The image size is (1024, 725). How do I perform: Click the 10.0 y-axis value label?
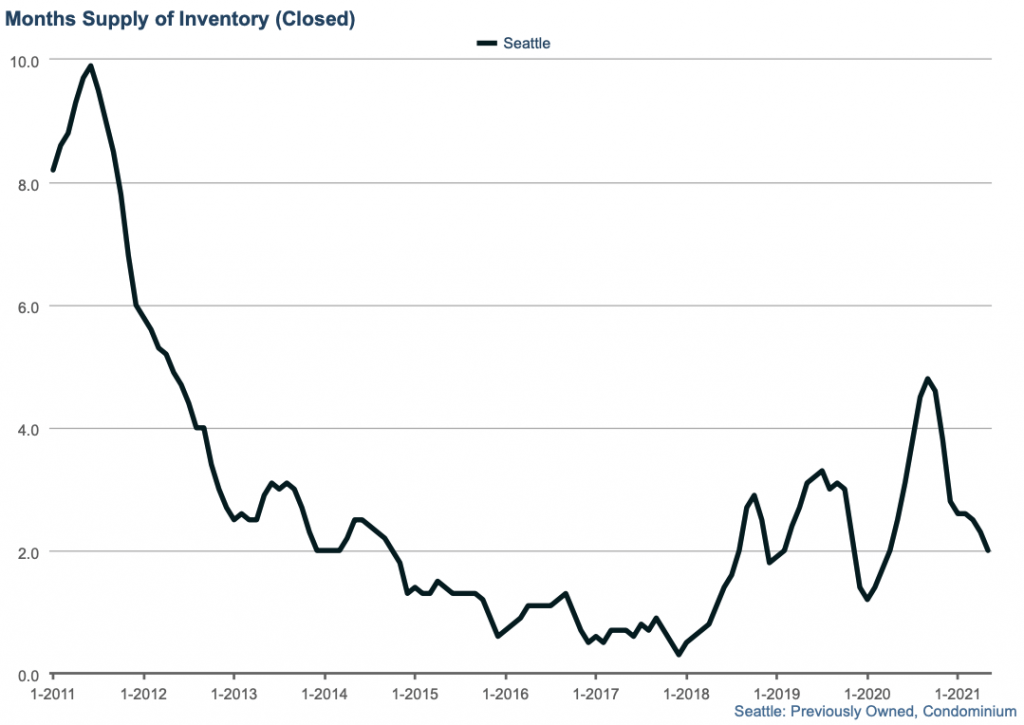25,60
